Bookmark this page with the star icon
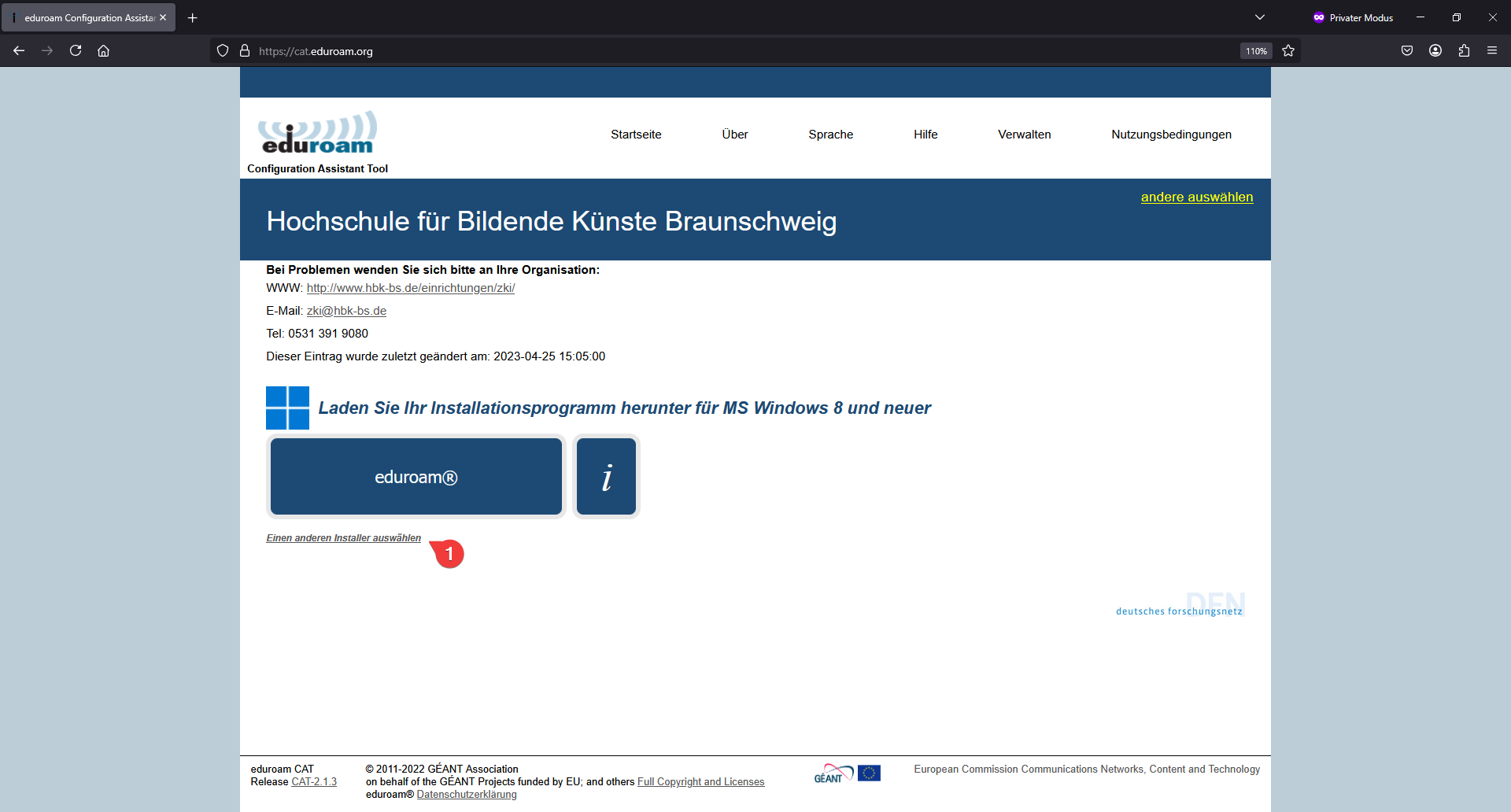The width and height of the screenshot is (1511, 812). 1288,51
